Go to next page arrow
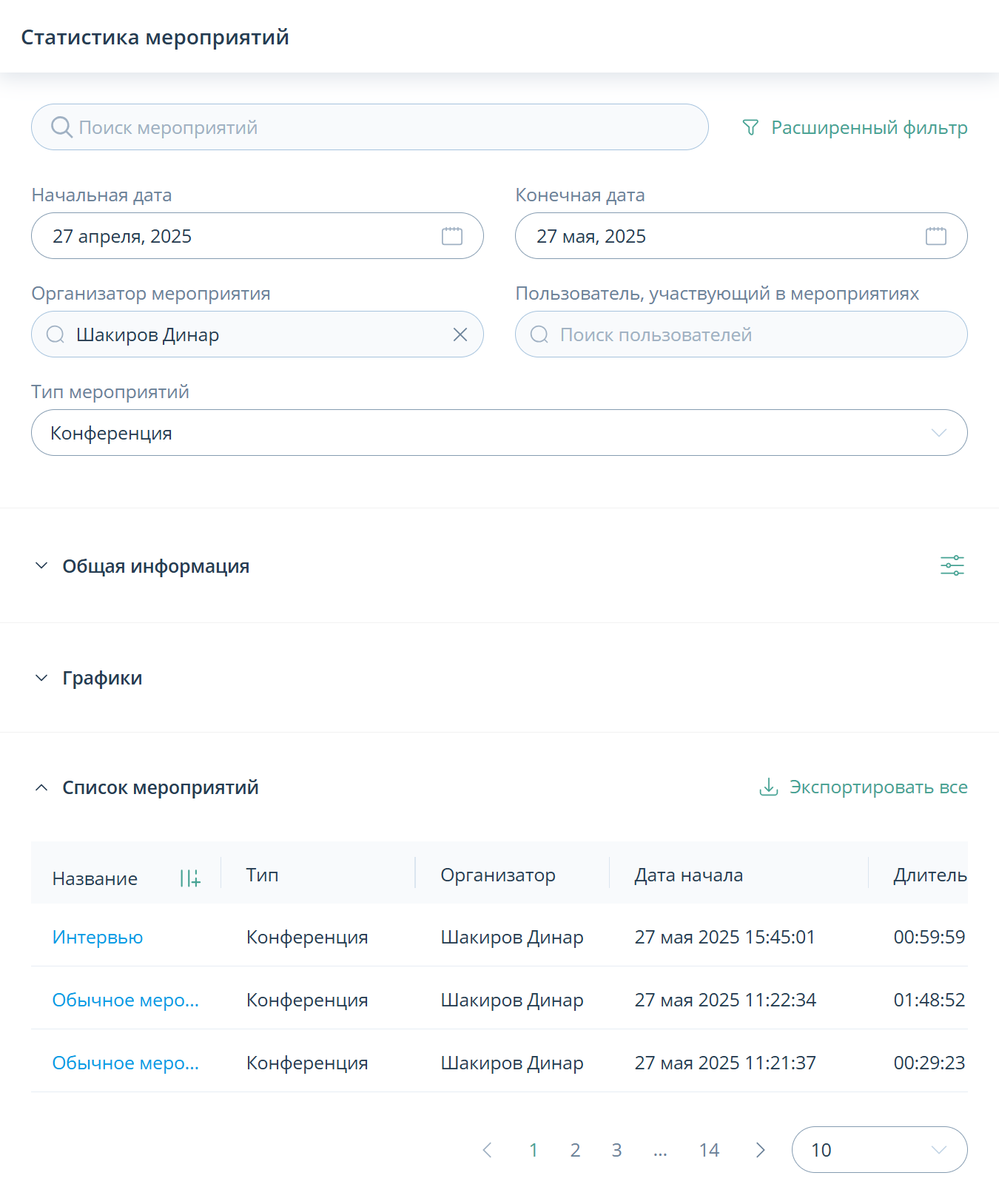Image resolution: width=999 pixels, height=1204 pixels. coord(760,1150)
